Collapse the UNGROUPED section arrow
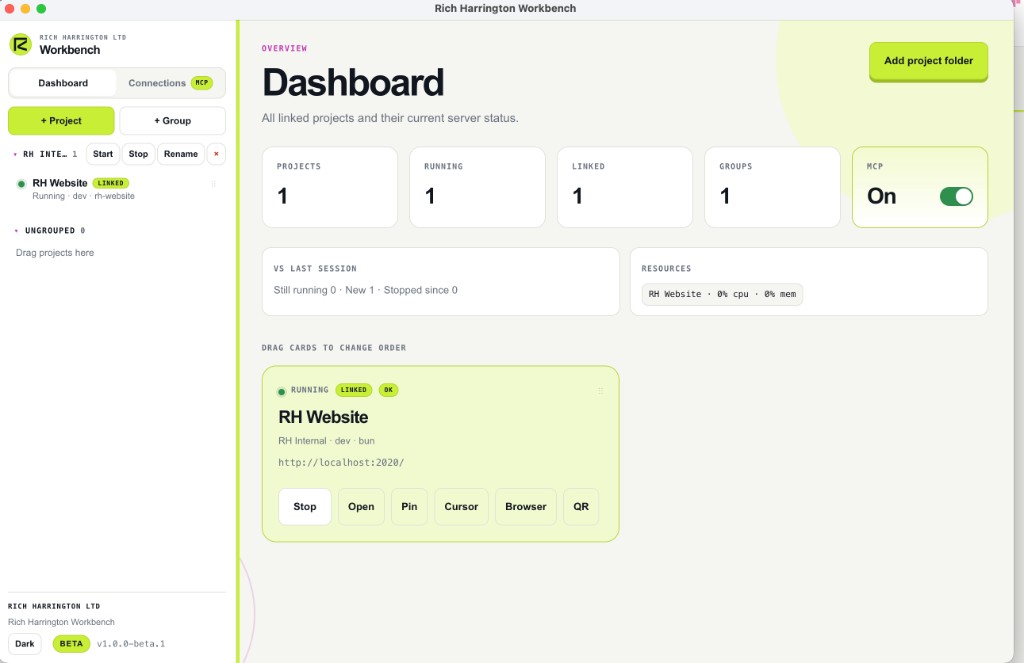Image resolution: width=1024 pixels, height=663 pixels. (16, 231)
